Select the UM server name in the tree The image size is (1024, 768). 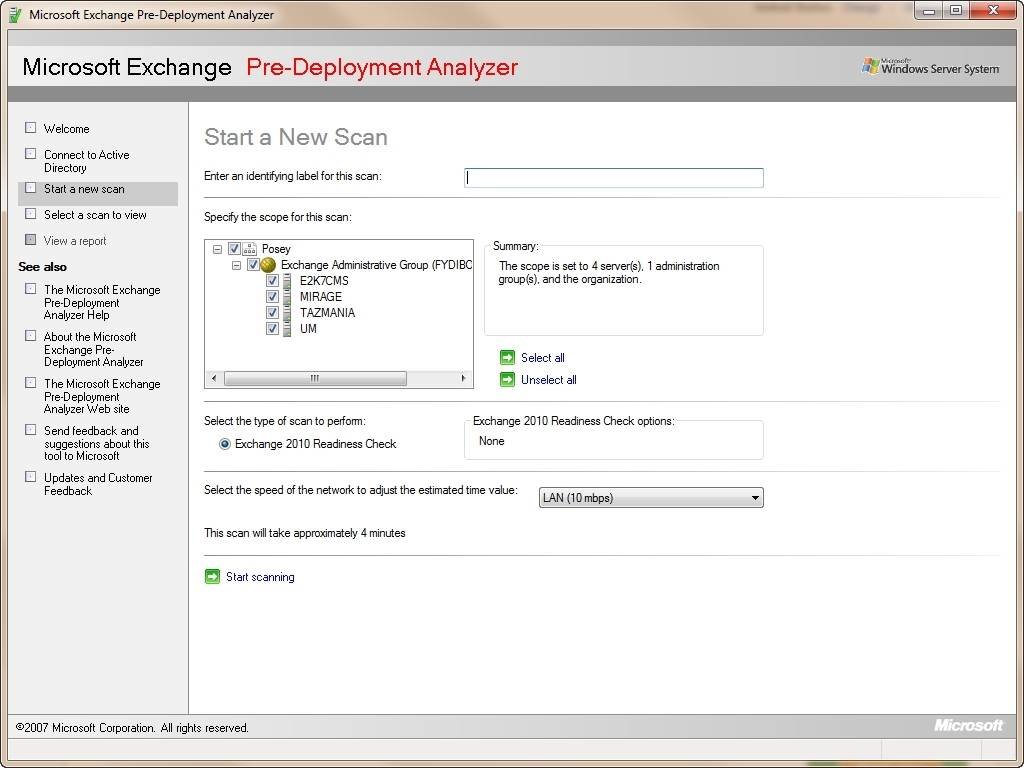coord(308,329)
